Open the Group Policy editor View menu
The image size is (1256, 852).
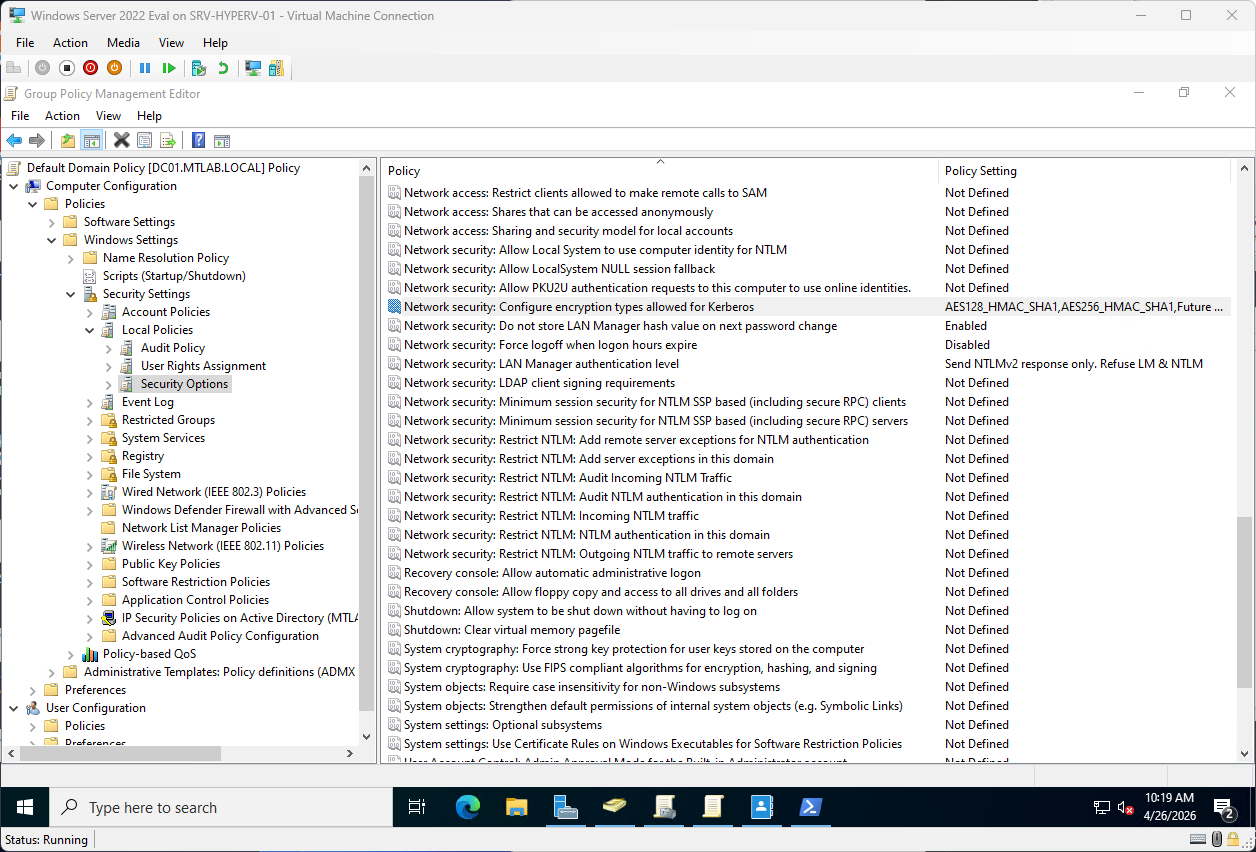[108, 116]
